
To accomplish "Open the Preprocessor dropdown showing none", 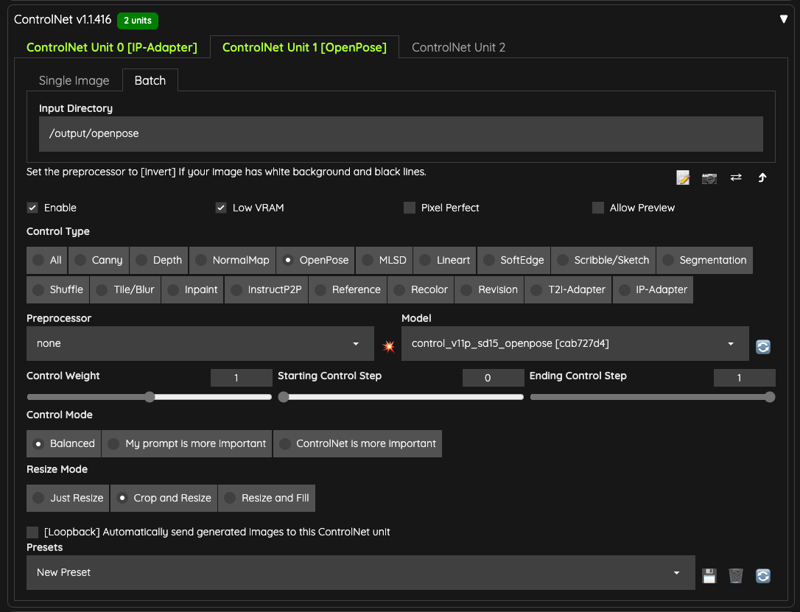I will tap(200, 343).
